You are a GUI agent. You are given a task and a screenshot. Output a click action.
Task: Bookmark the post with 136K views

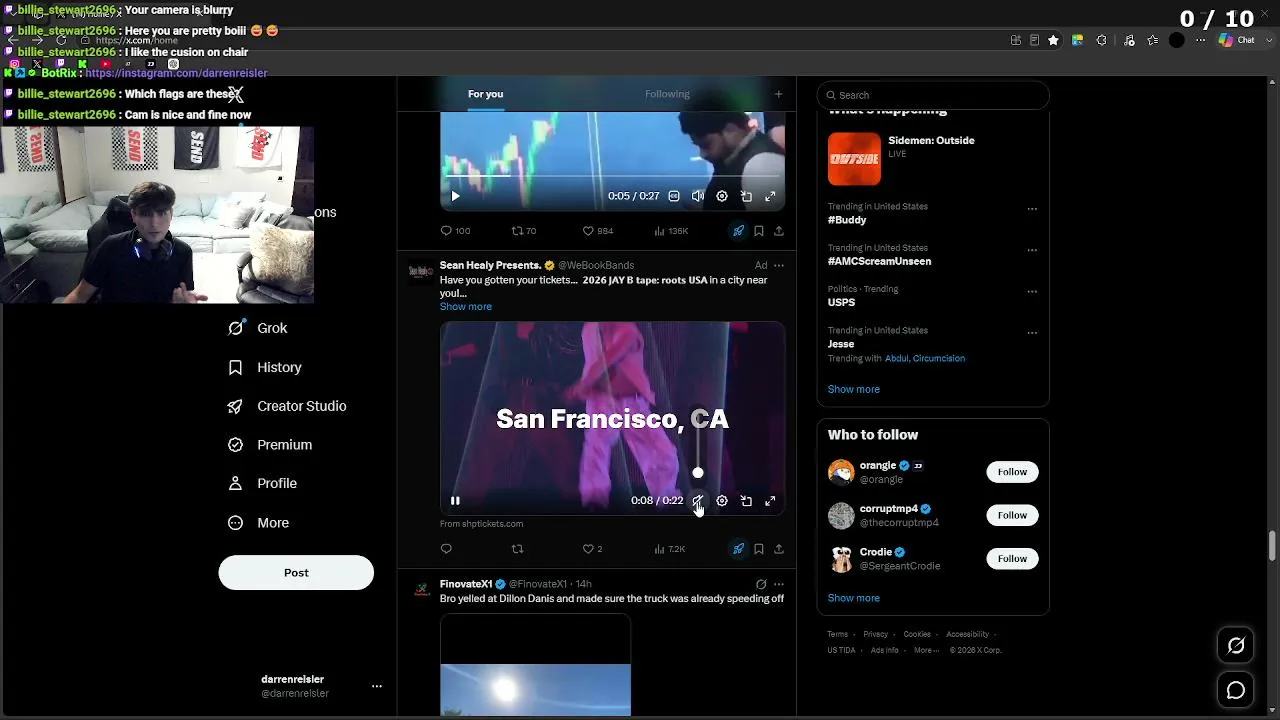tap(759, 231)
